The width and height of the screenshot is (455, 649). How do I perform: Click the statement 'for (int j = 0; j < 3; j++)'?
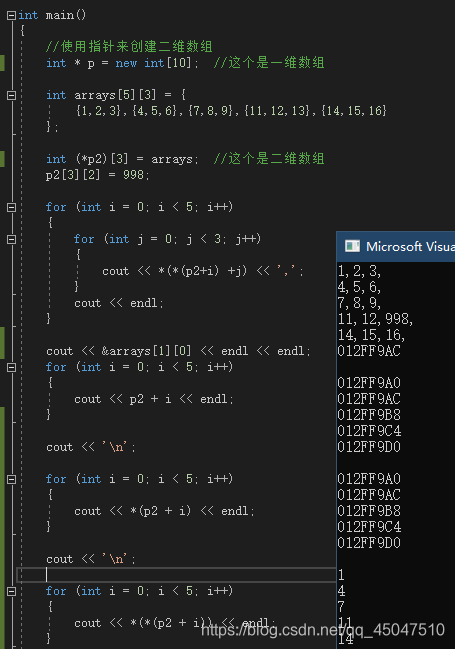click(x=167, y=239)
